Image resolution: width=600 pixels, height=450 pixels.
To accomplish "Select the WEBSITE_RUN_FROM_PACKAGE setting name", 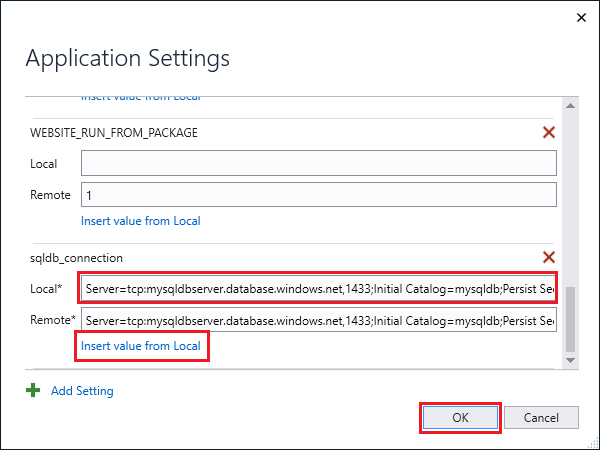I will 114,133.
